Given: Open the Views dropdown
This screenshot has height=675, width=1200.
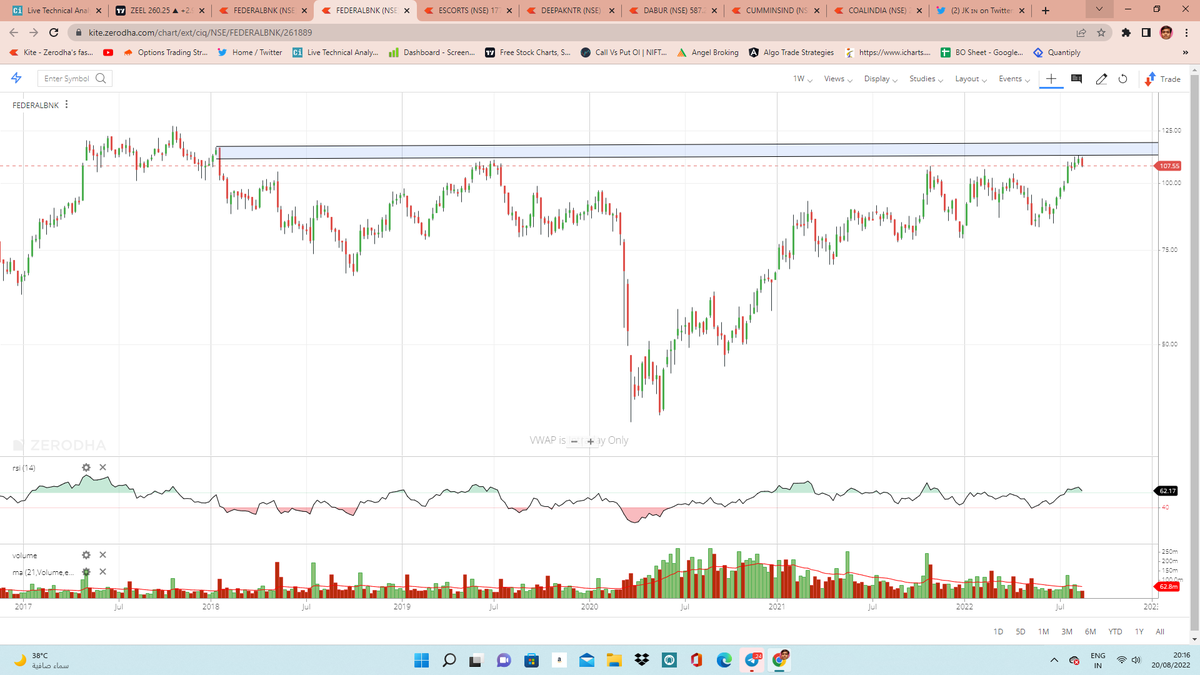Looking at the screenshot, I should (x=838, y=78).
